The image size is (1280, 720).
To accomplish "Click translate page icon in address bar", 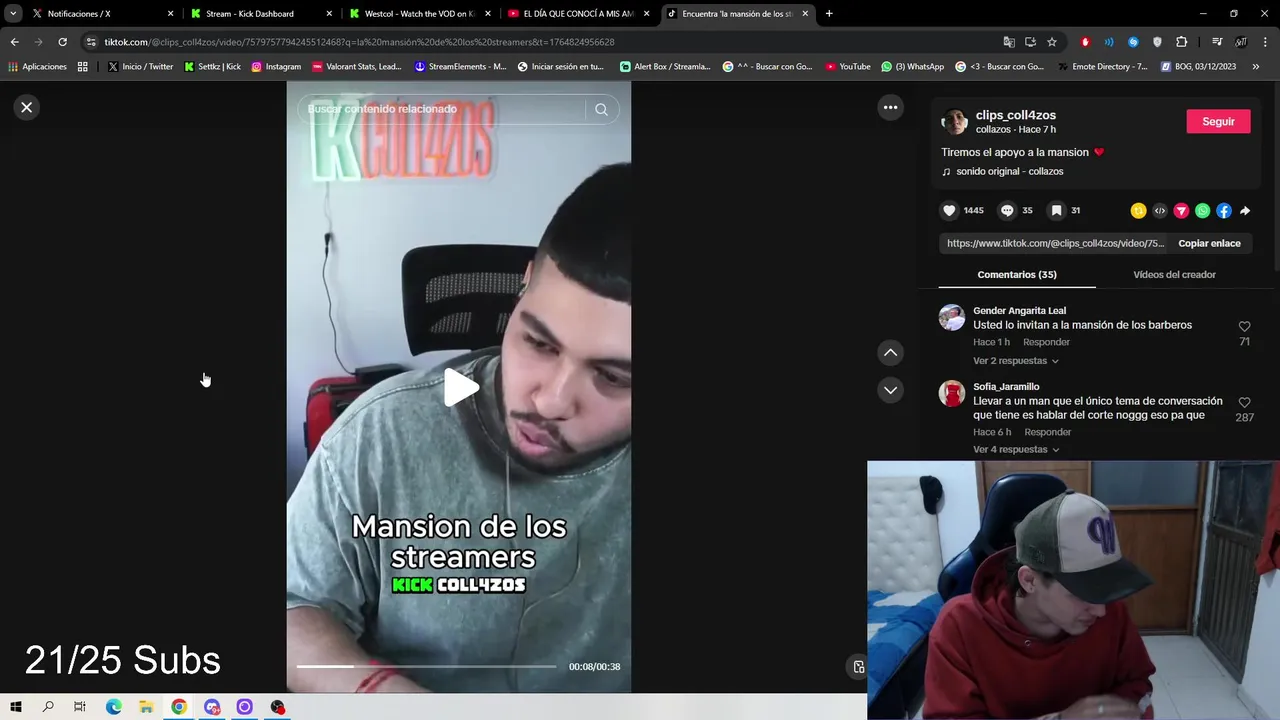I will (1009, 42).
